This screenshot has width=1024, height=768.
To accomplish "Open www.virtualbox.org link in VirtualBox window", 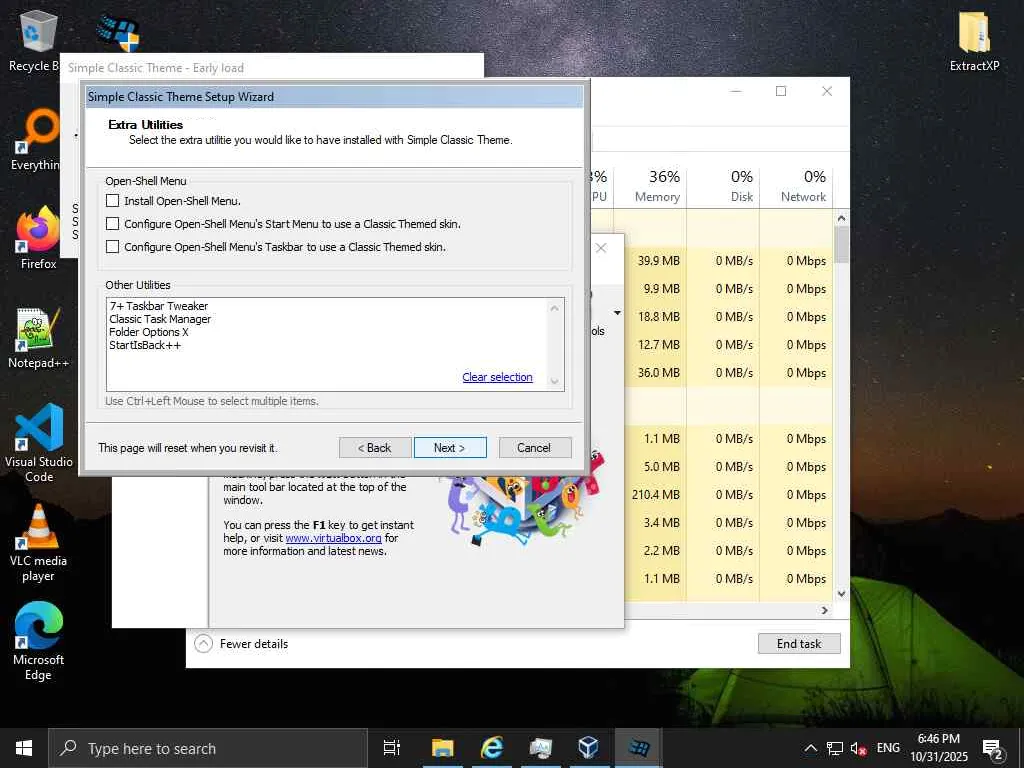I will click(x=333, y=538).
